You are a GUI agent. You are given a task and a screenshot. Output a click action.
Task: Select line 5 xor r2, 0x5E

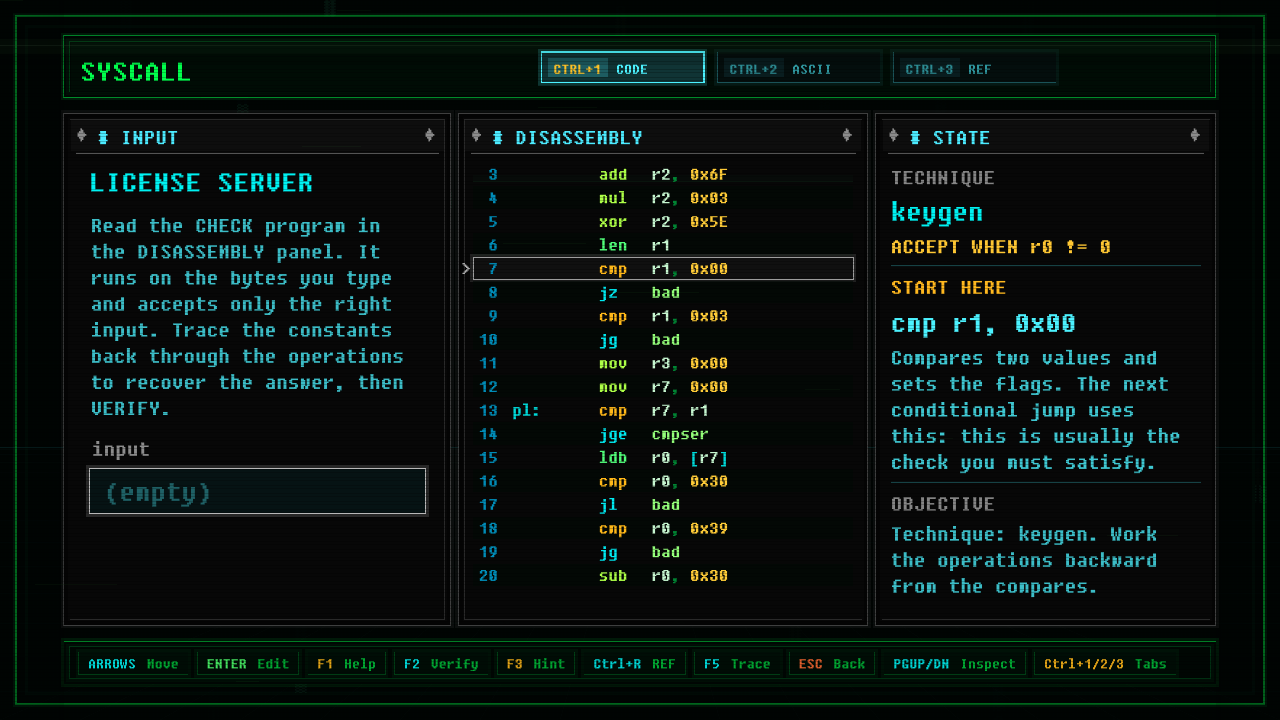click(x=663, y=222)
